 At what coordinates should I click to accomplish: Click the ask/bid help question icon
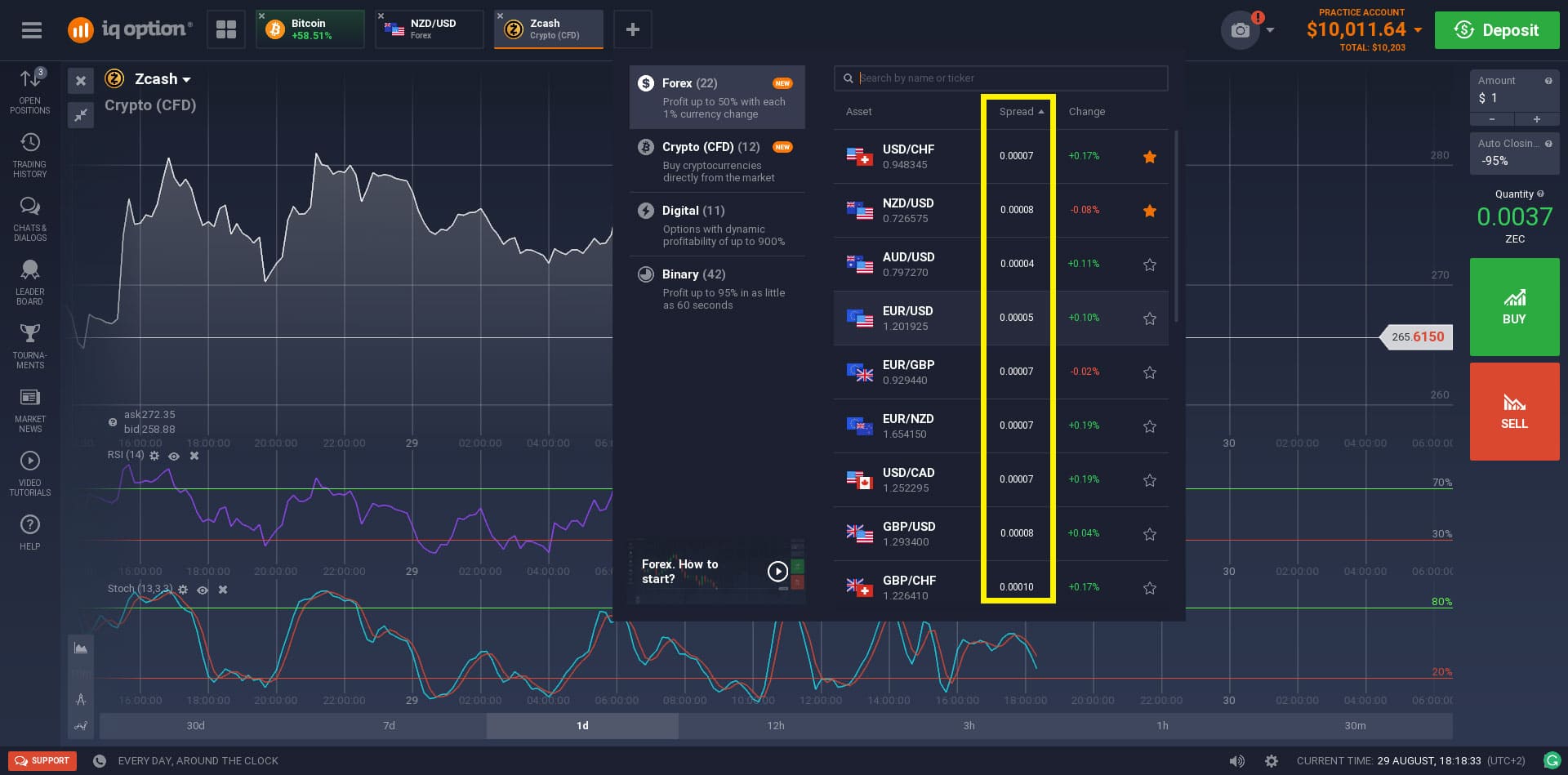coord(113,422)
